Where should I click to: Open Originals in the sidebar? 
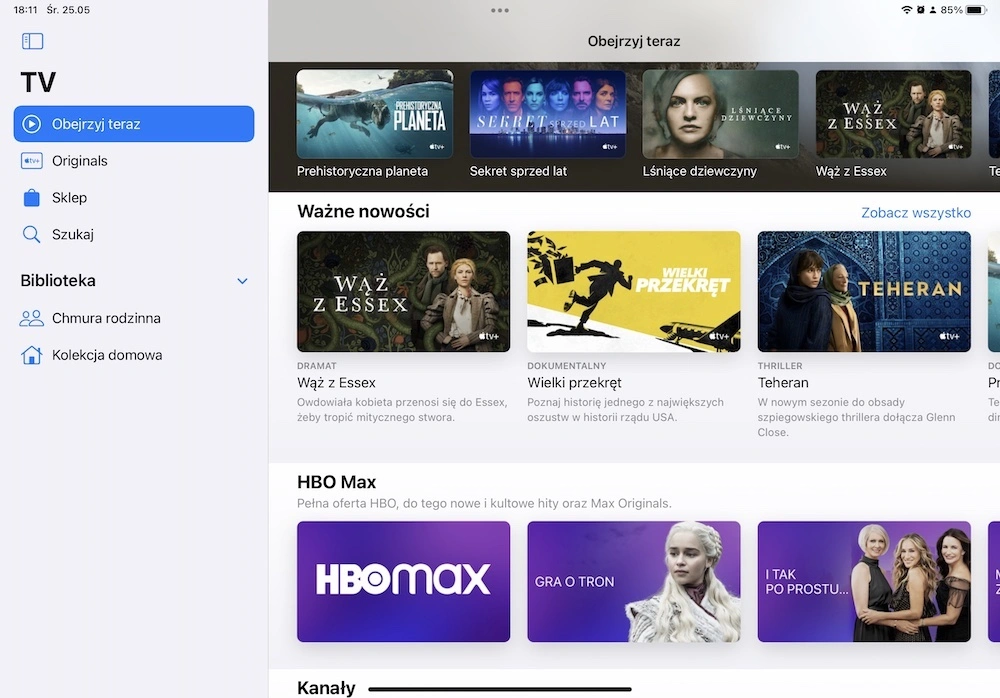click(134, 161)
